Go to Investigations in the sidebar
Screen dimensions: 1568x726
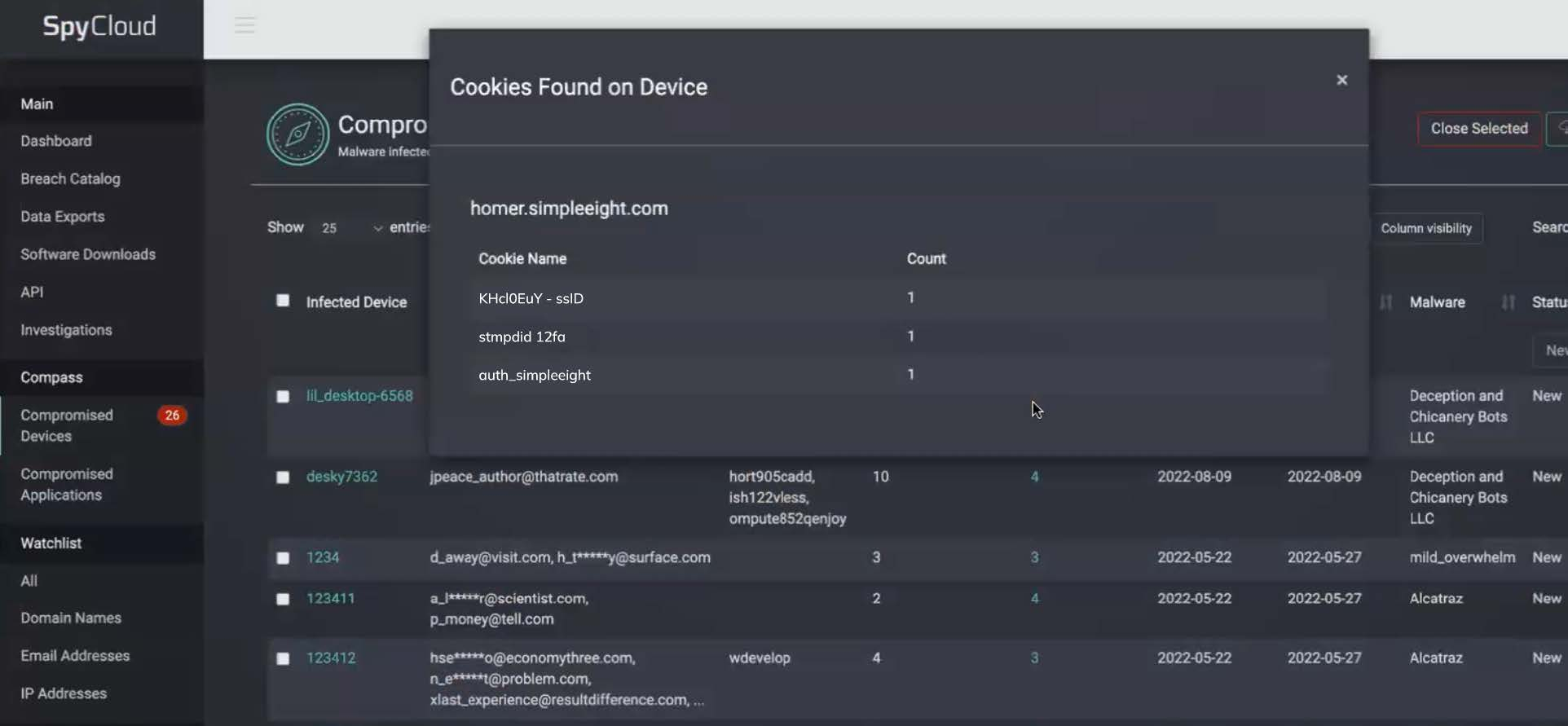[x=66, y=330]
